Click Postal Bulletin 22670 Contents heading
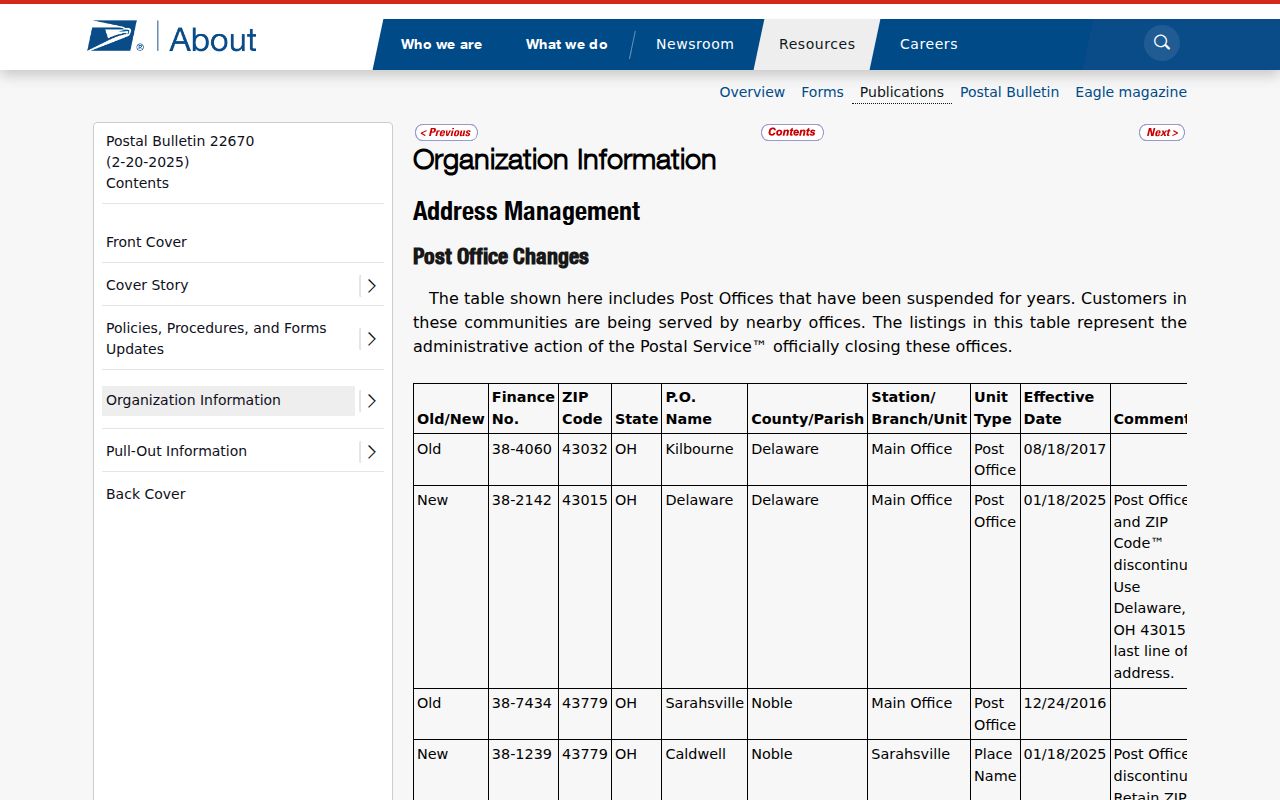Viewport: 1280px width, 800px height. point(180,162)
